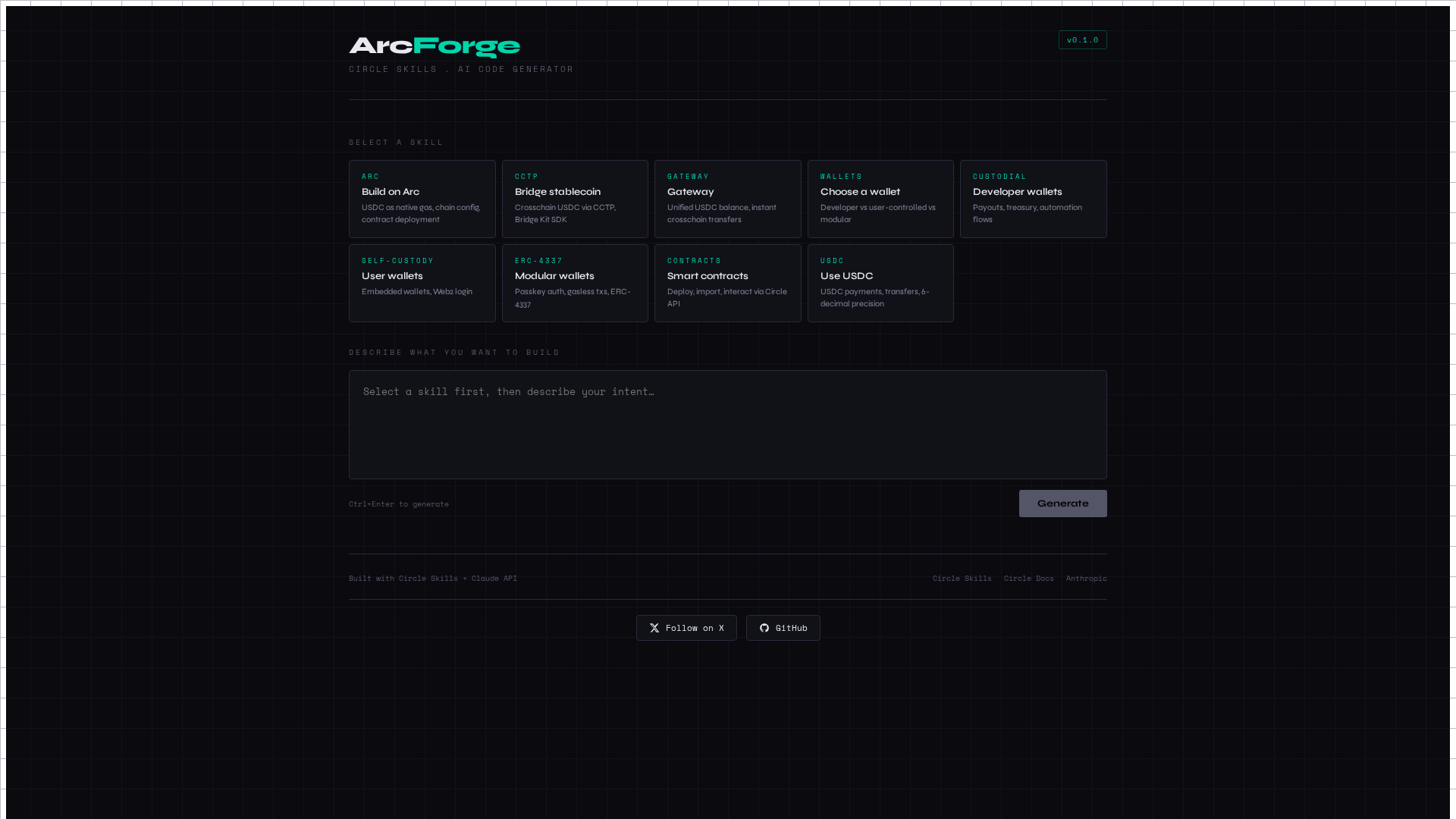Image resolution: width=1456 pixels, height=819 pixels.
Task: Choose the User wallets self-custody card
Action: (422, 283)
